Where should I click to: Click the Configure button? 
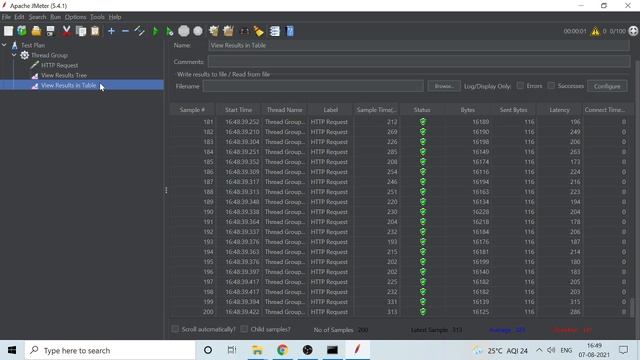coord(607,86)
